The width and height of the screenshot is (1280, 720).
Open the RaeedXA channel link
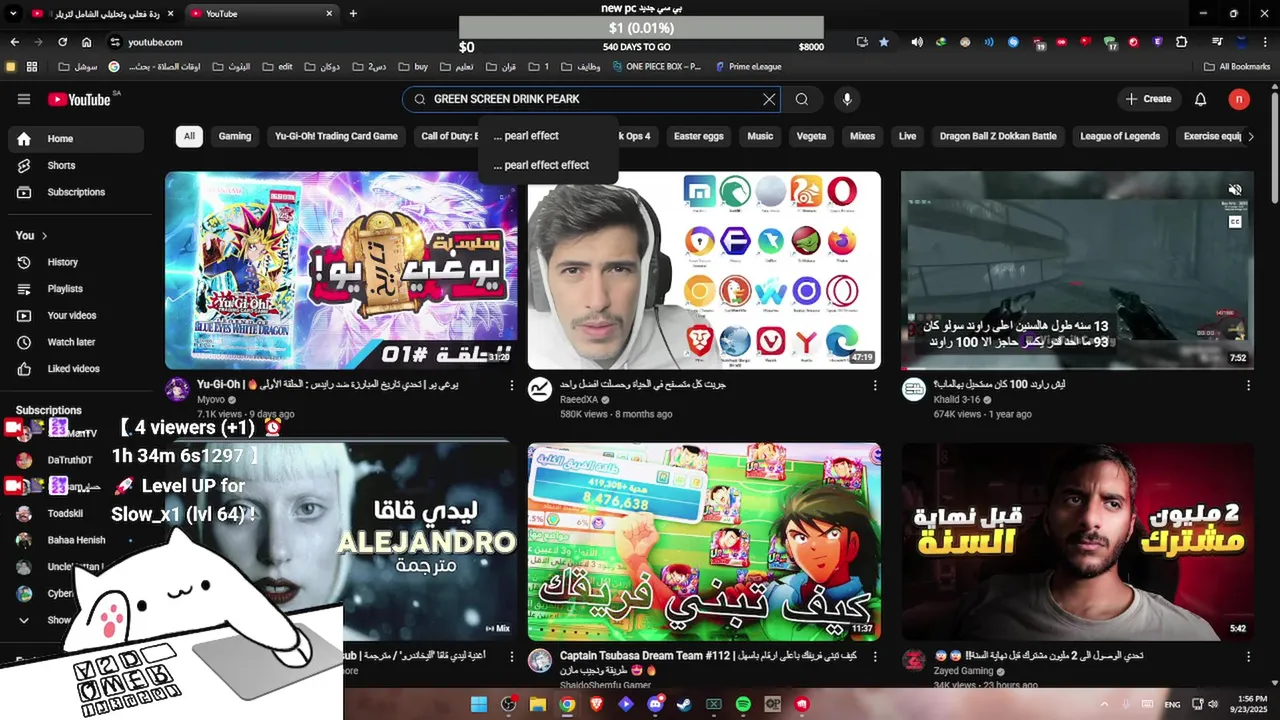click(579, 400)
